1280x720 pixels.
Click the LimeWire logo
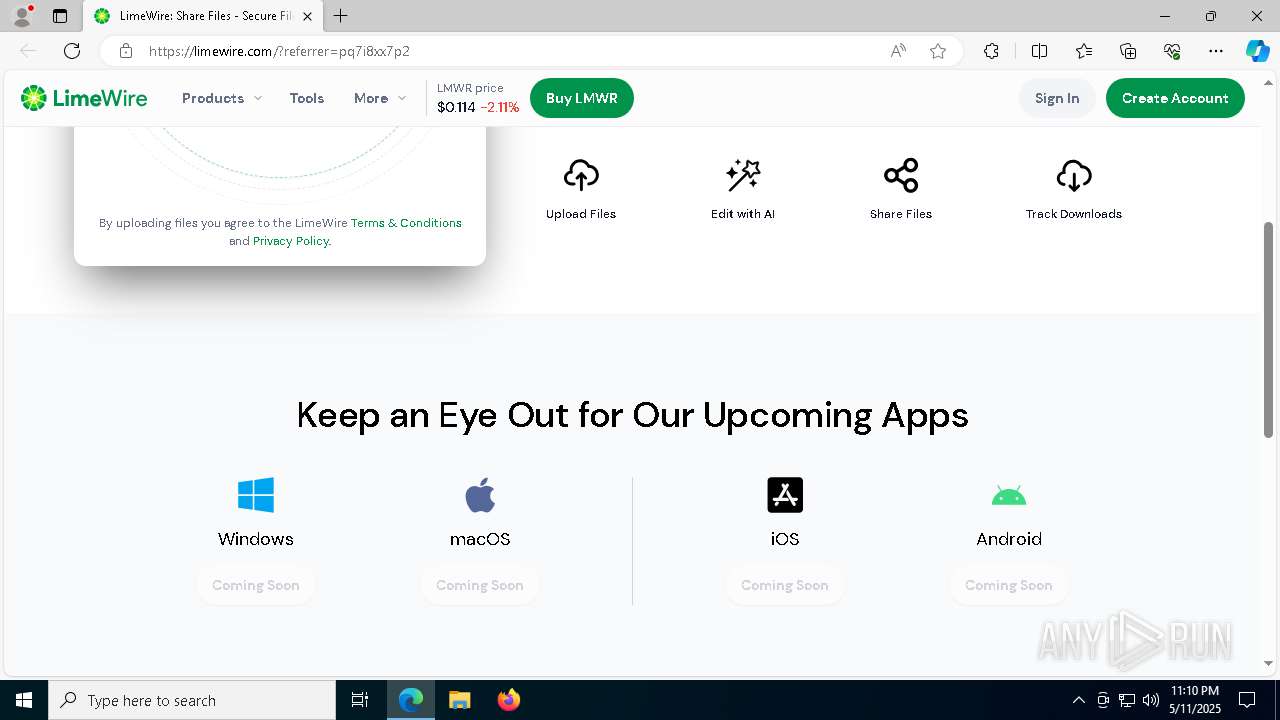point(84,98)
